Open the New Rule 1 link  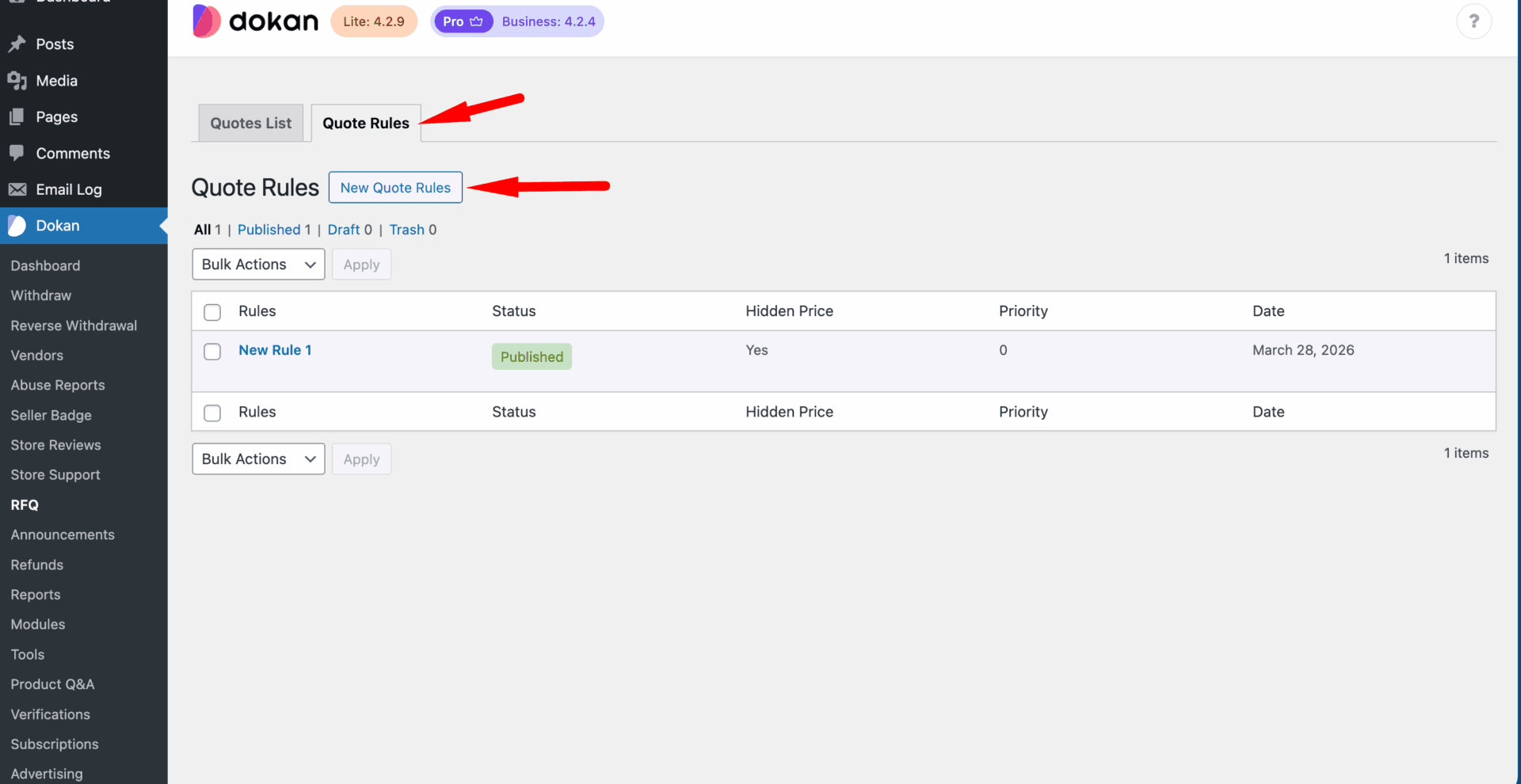pyautogui.click(x=275, y=350)
